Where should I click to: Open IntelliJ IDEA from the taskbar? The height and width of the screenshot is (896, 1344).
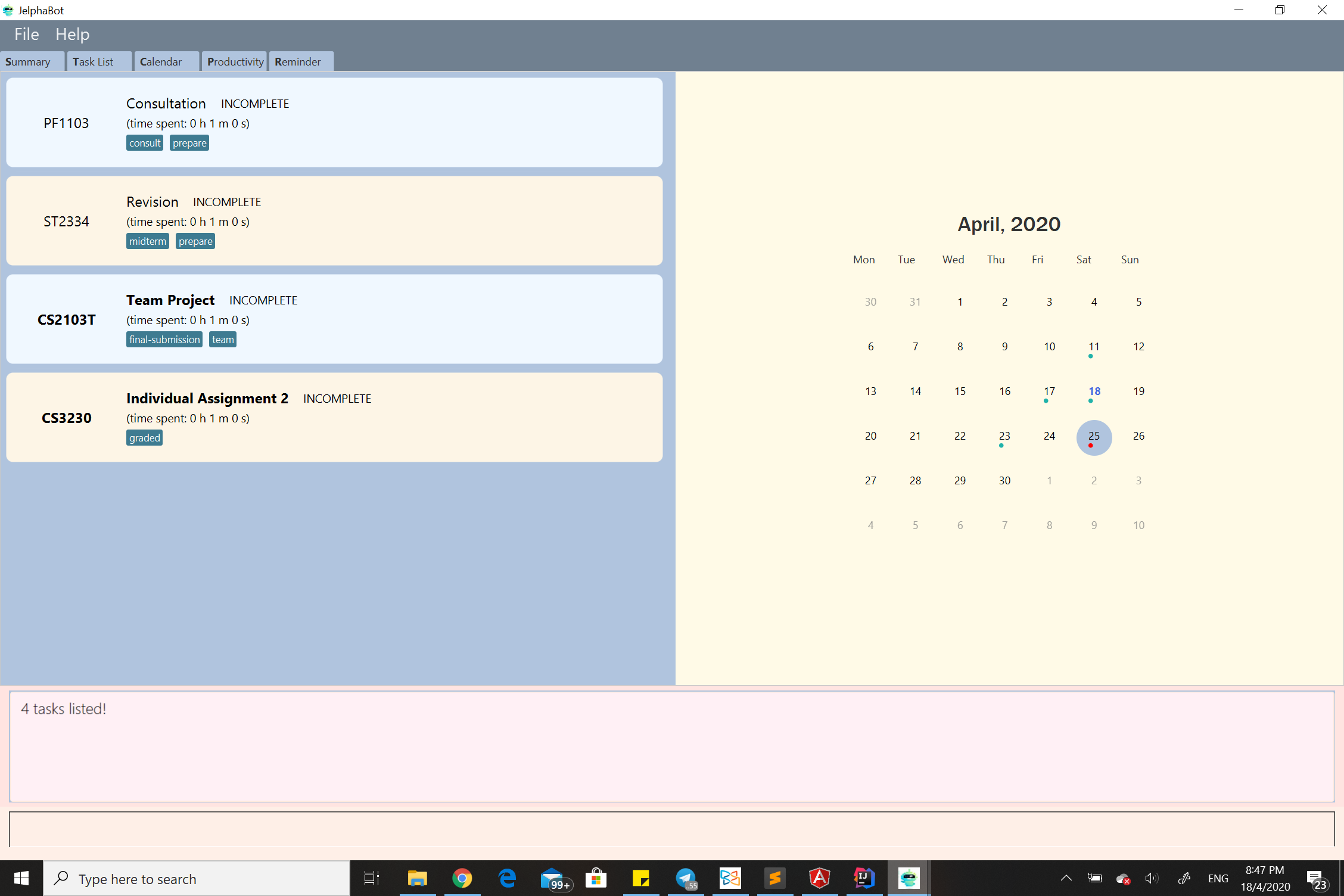coord(864,878)
